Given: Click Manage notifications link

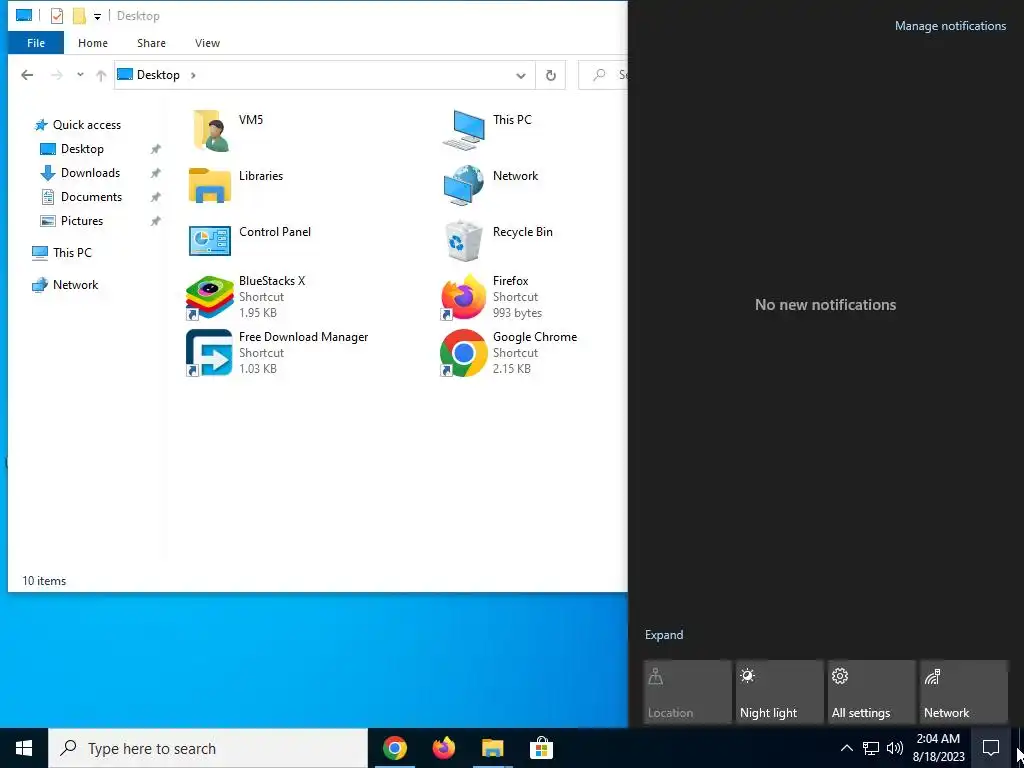Looking at the screenshot, I should coord(950,26).
